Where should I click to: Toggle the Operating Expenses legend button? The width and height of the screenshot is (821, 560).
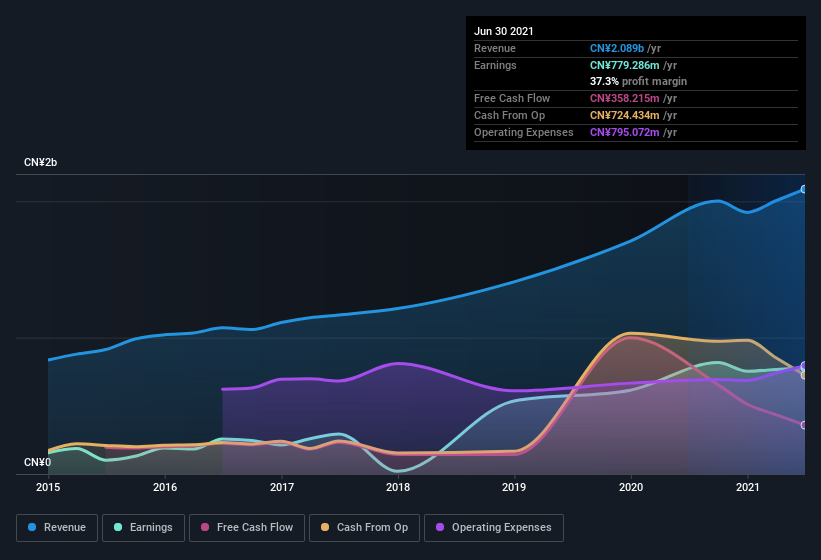pyautogui.click(x=494, y=528)
